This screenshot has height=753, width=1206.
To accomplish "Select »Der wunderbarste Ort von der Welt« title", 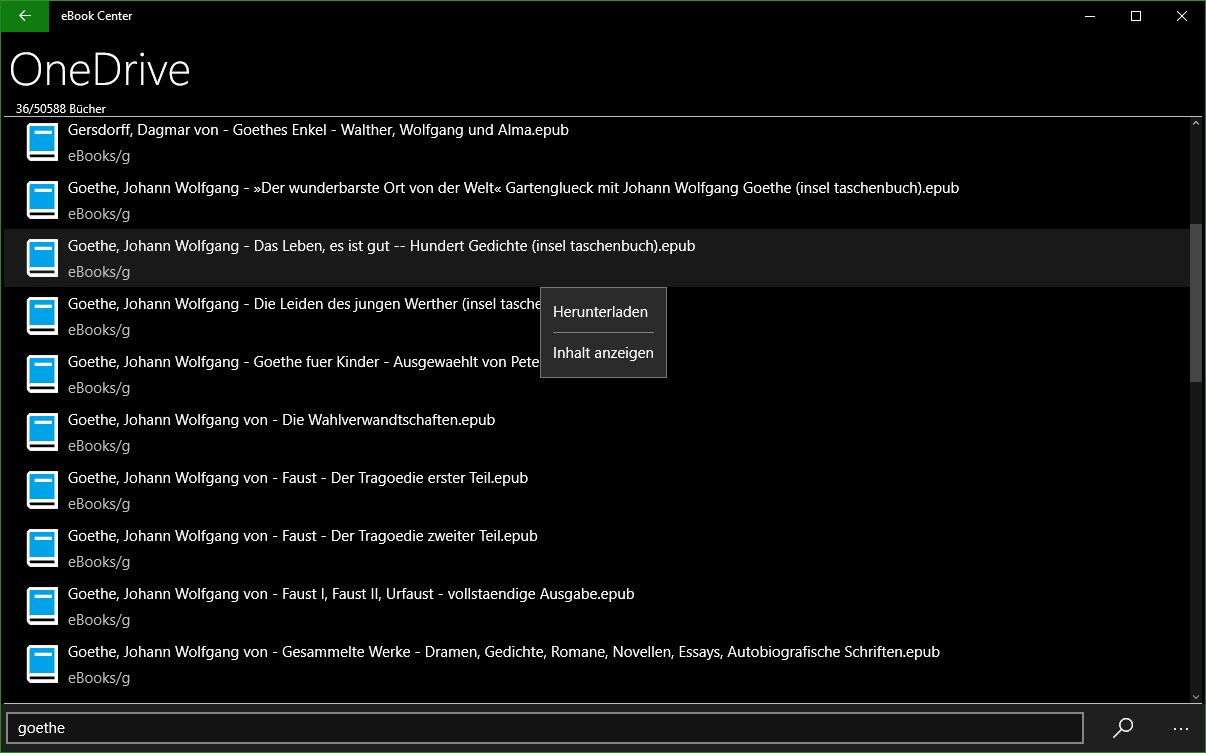I will (513, 188).
